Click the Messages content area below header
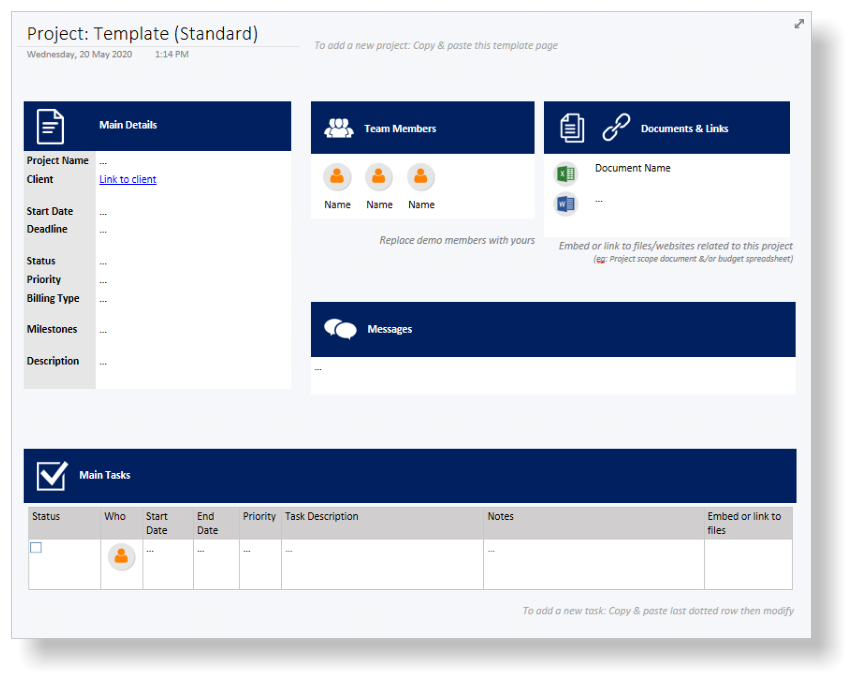The height and width of the screenshot is (690, 863). point(553,375)
